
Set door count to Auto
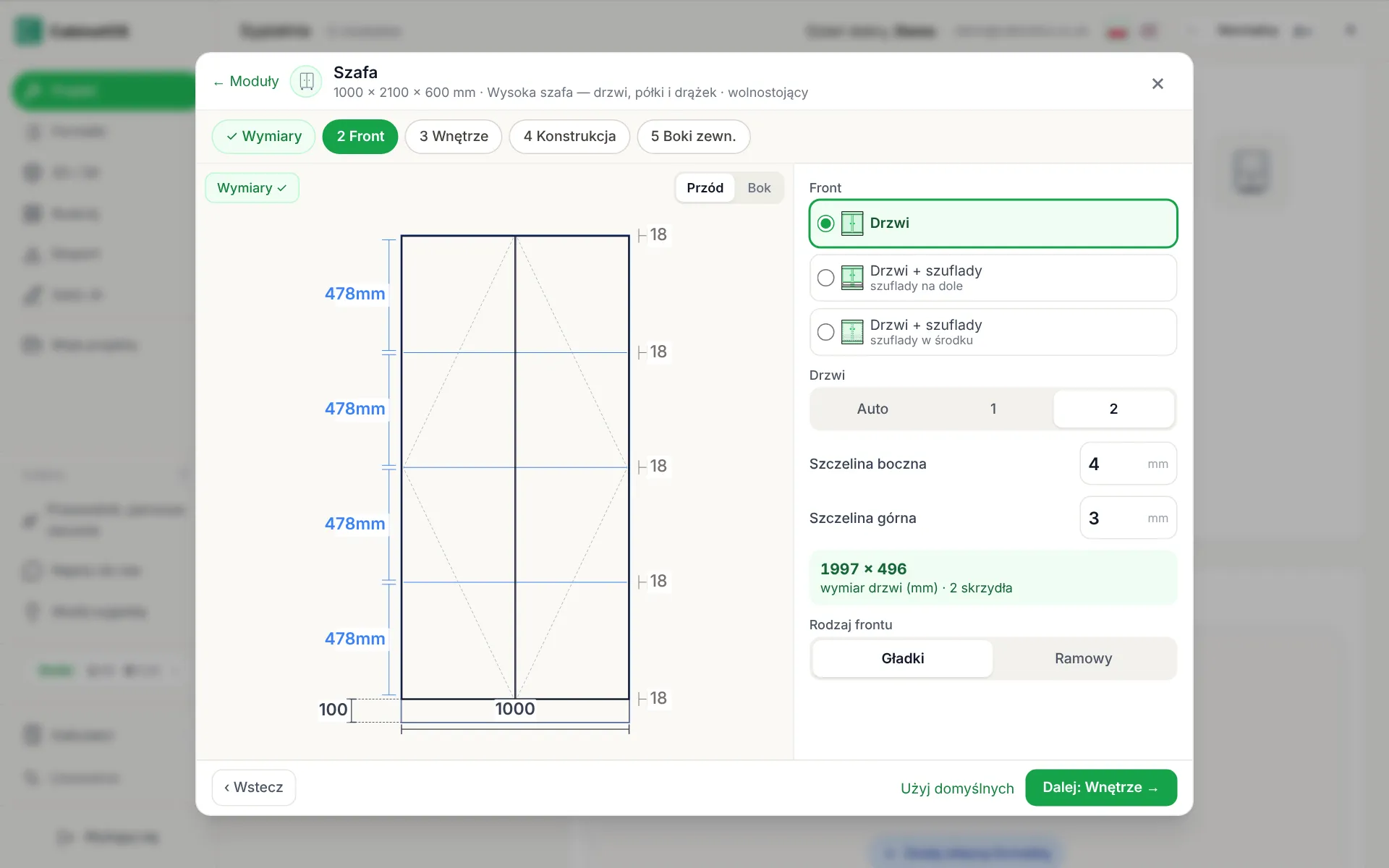[x=872, y=409]
